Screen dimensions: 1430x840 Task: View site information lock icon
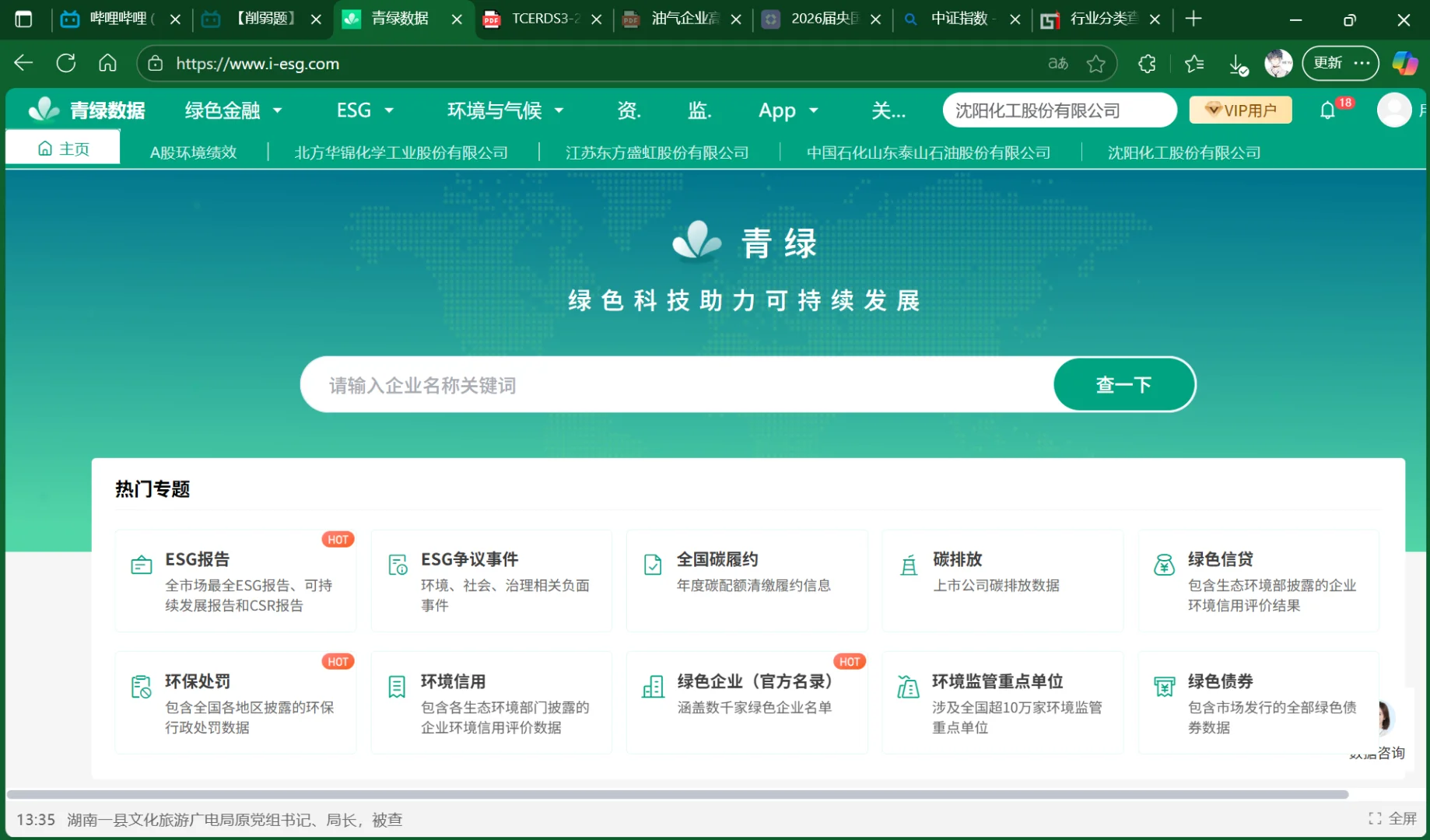pyautogui.click(x=156, y=64)
